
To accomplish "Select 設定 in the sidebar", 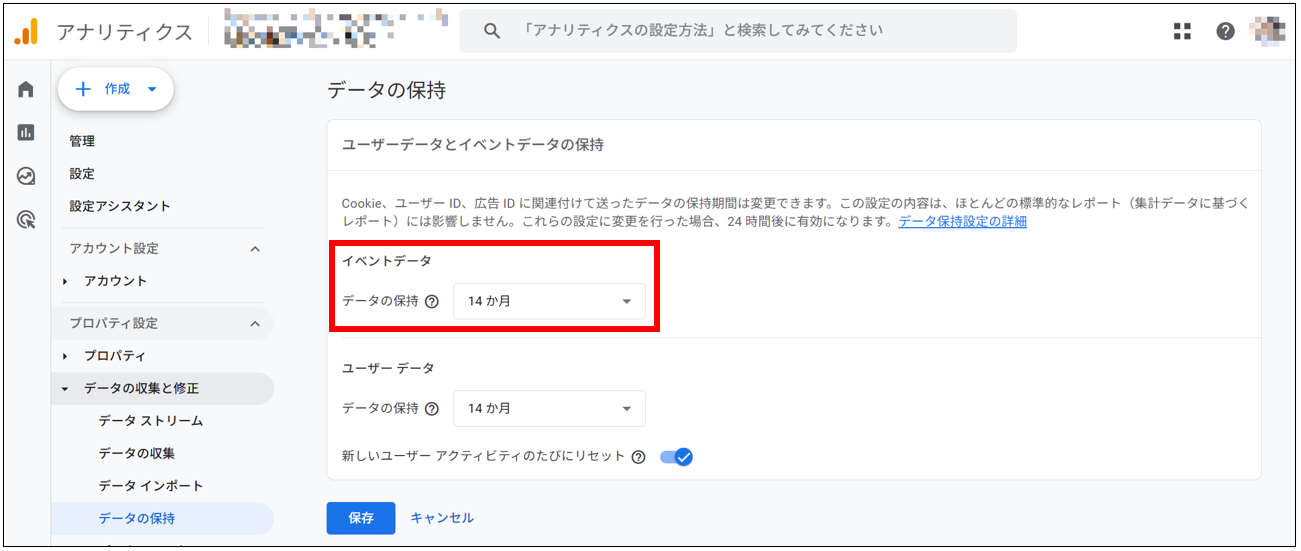I will pos(82,173).
